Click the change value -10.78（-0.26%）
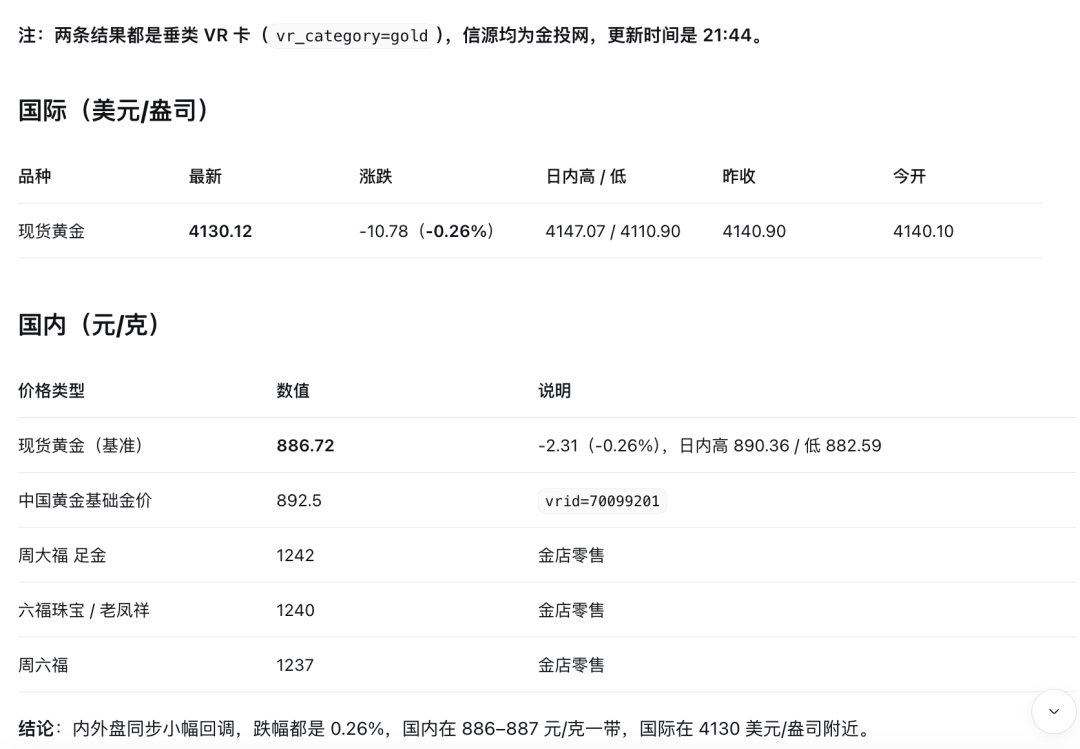Screen dimensions: 1080x749 coord(427,232)
